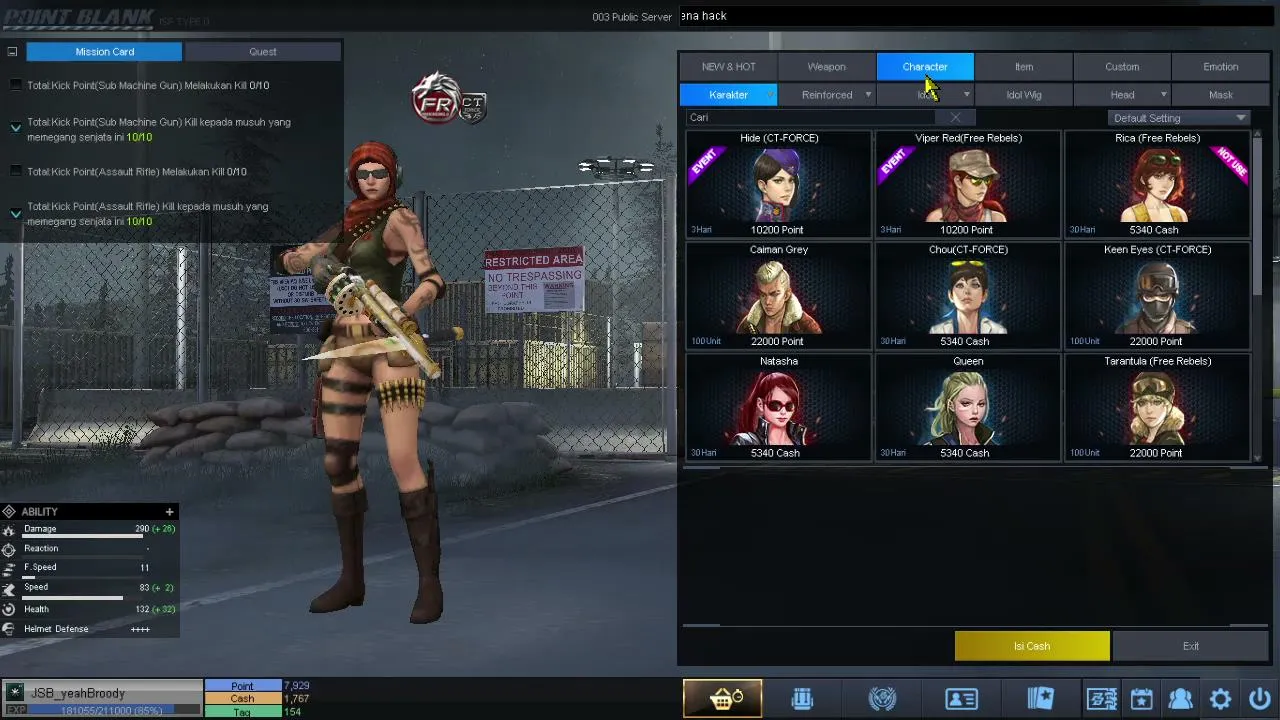Image resolution: width=1280 pixels, height=720 pixels.
Task: Toggle checkbox for Assault Rifle Melakukan Kill mission
Action: (15, 171)
